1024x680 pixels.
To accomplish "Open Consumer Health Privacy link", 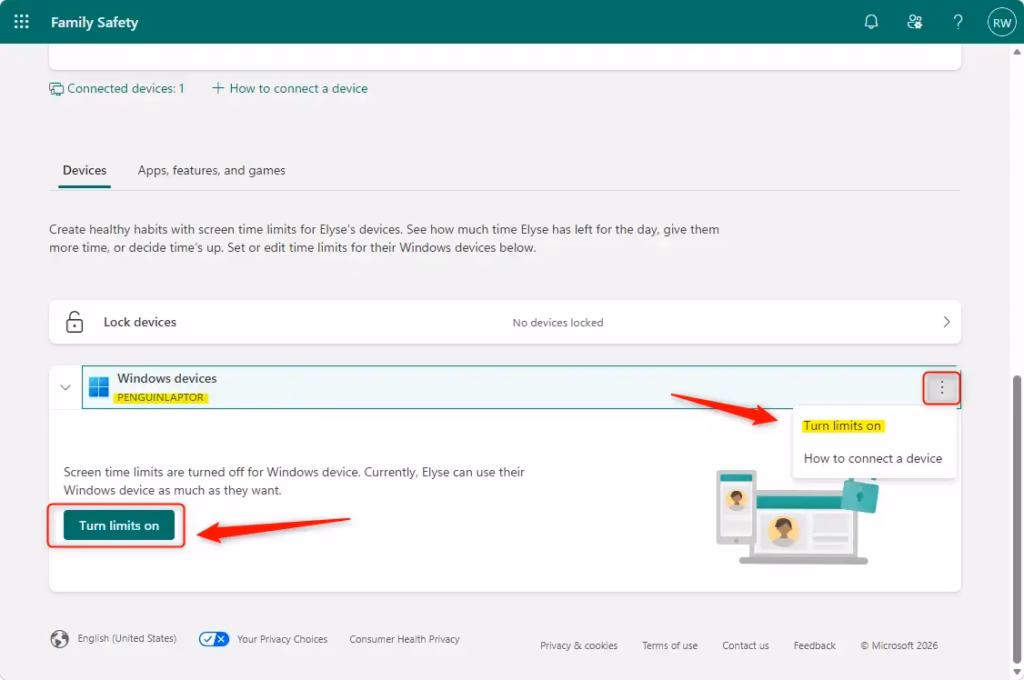I will (404, 639).
